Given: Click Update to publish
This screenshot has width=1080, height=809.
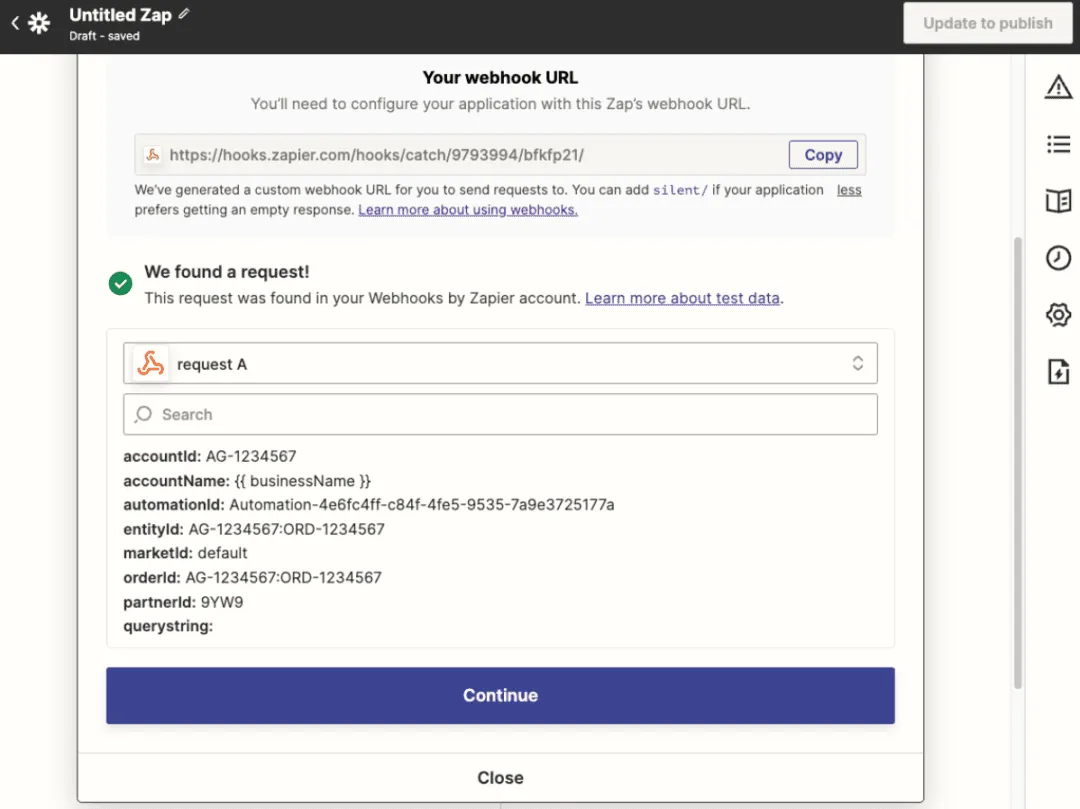Looking at the screenshot, I should (987, 23).
